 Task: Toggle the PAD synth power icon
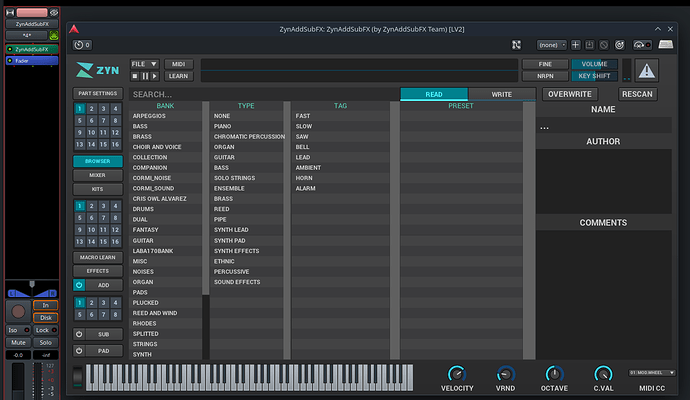tap(80, 351)
